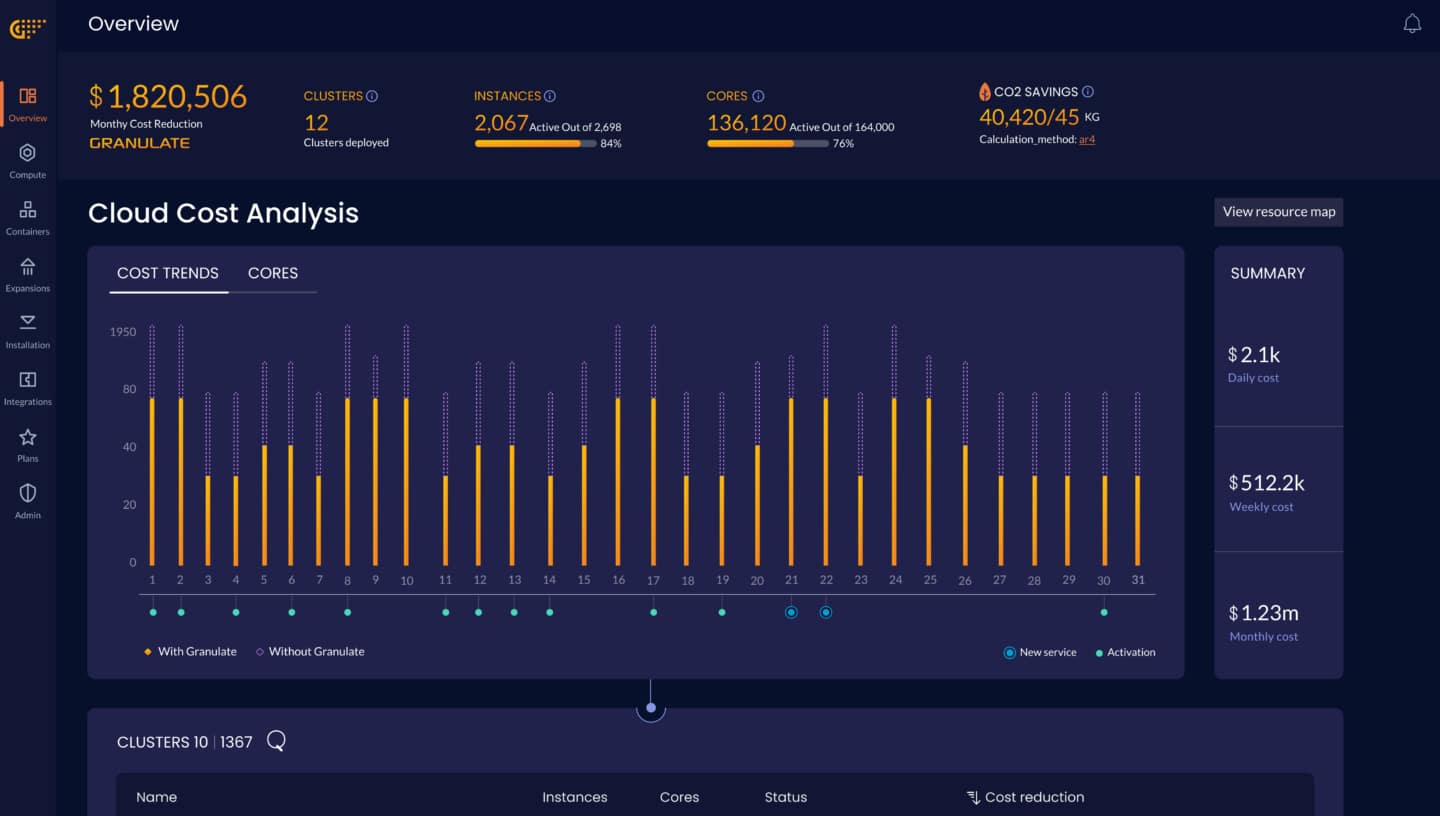Screen dimensions: 1440x816
Task: Click the Without Granulate legend marker
Action: 260,652
